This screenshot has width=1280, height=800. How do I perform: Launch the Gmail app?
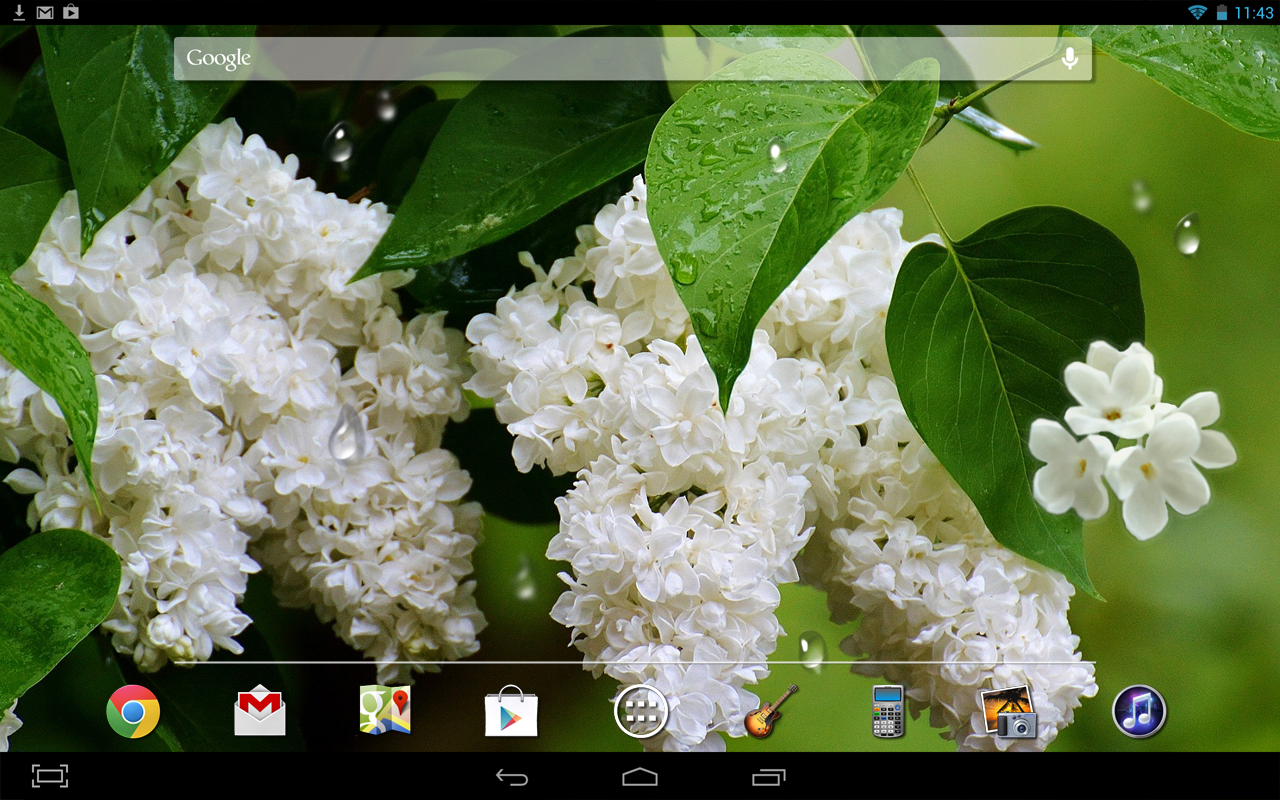[x=260, y=711]
